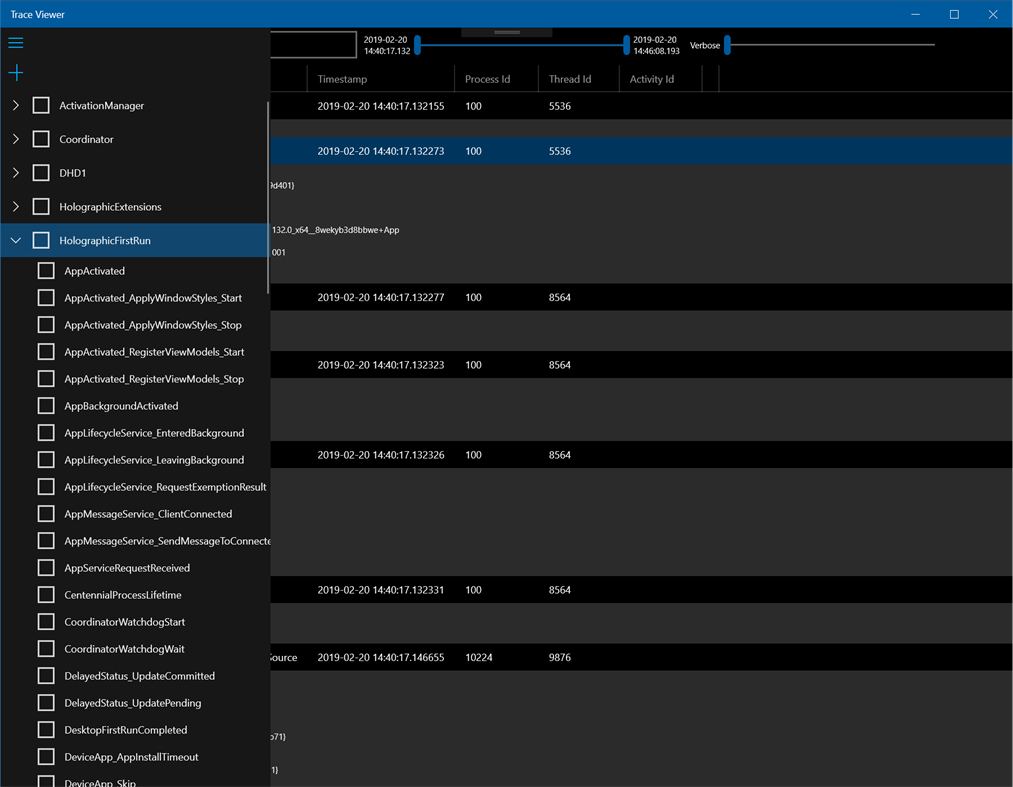This screenshot has width=1013, height=787.
Task: Click the Verbose level label
Action: point(705,45)
